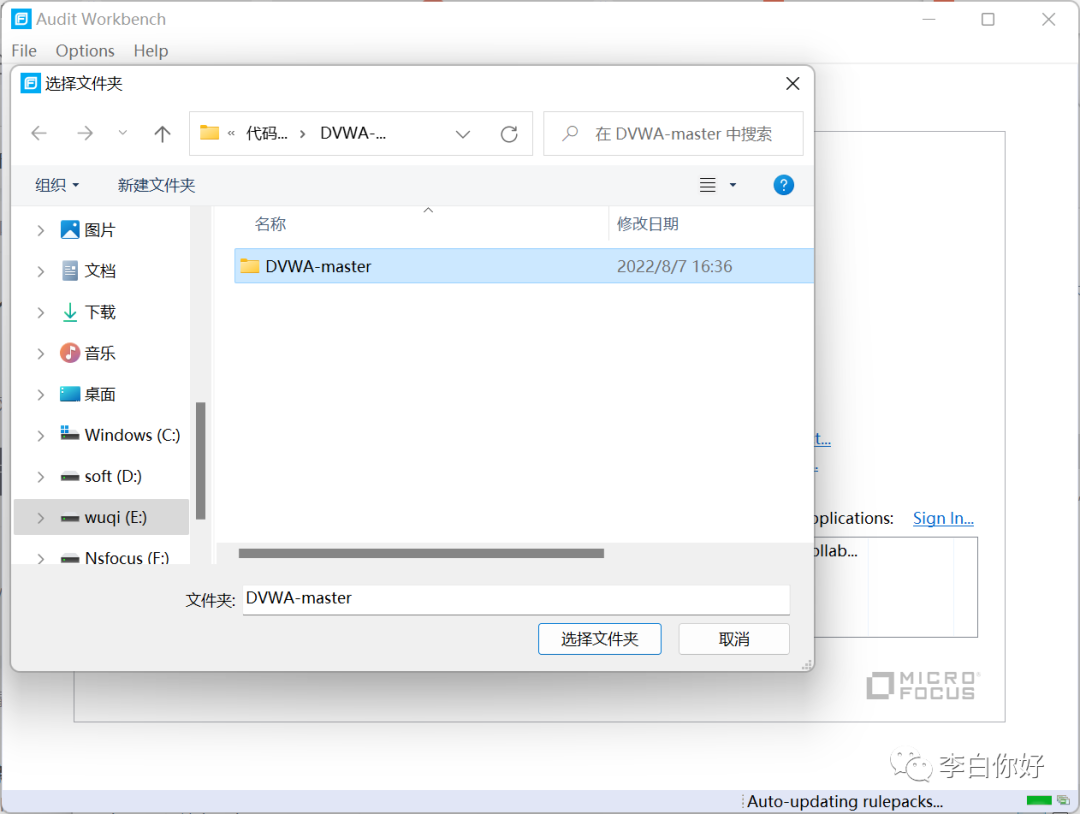1080x814 pixels.
Task: Close the 选择文件夹 dialog
Action: coord(793,84)
